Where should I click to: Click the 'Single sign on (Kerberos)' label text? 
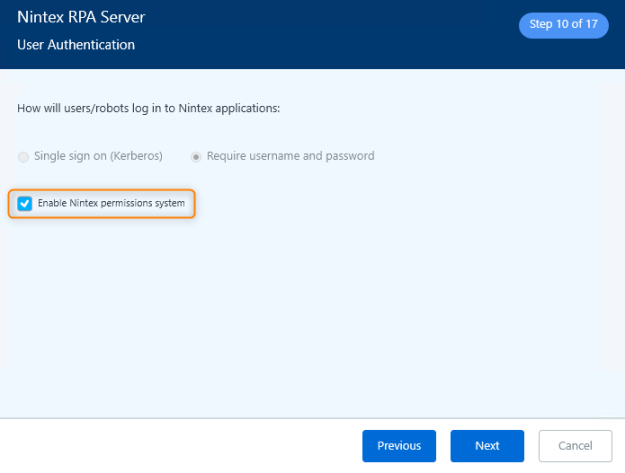(x=98, y=157)
